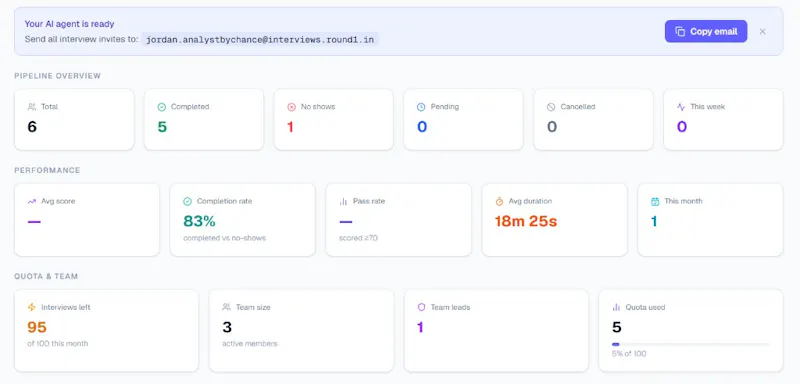The image size is (800, 384).
Task: Click the Pending clock icon
Action: pos(421,107)
